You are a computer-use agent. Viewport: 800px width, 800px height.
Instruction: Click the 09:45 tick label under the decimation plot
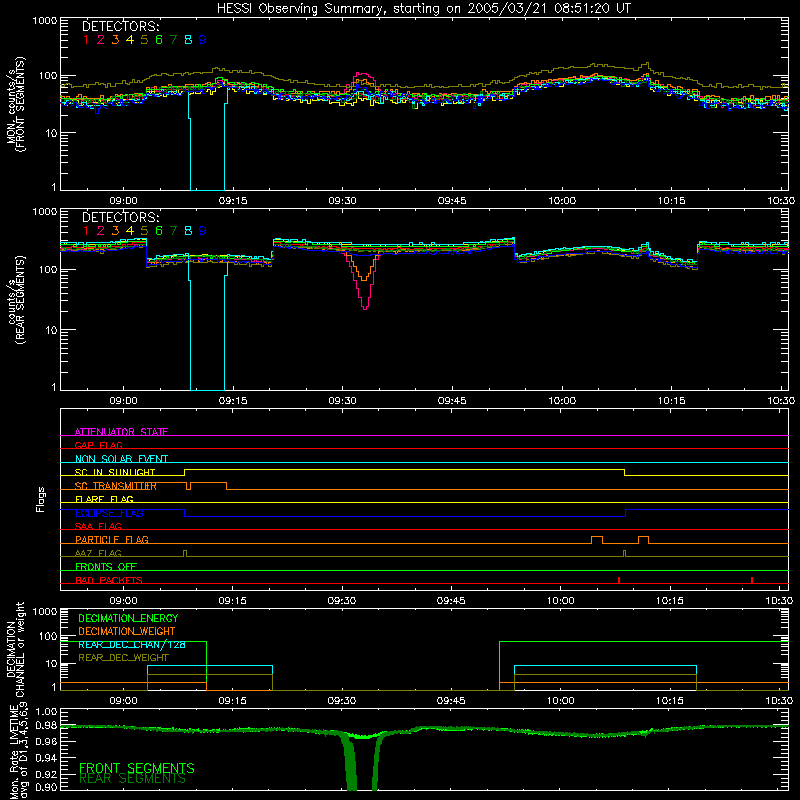[x=451, y=701]
